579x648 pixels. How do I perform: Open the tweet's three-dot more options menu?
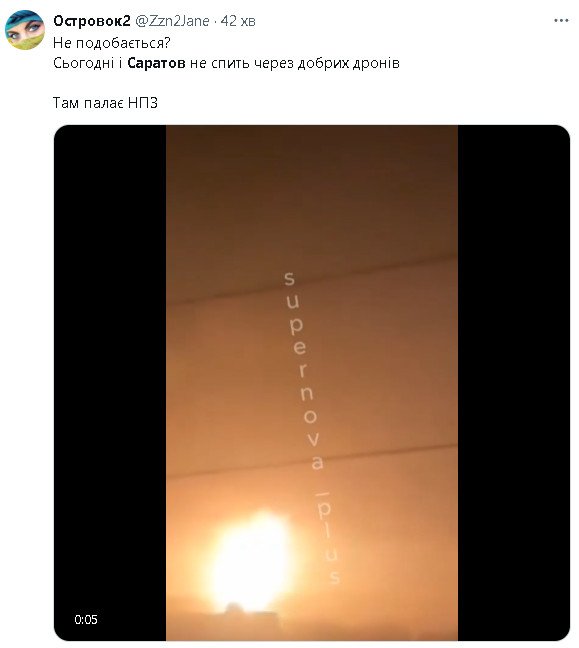(561, 21)
